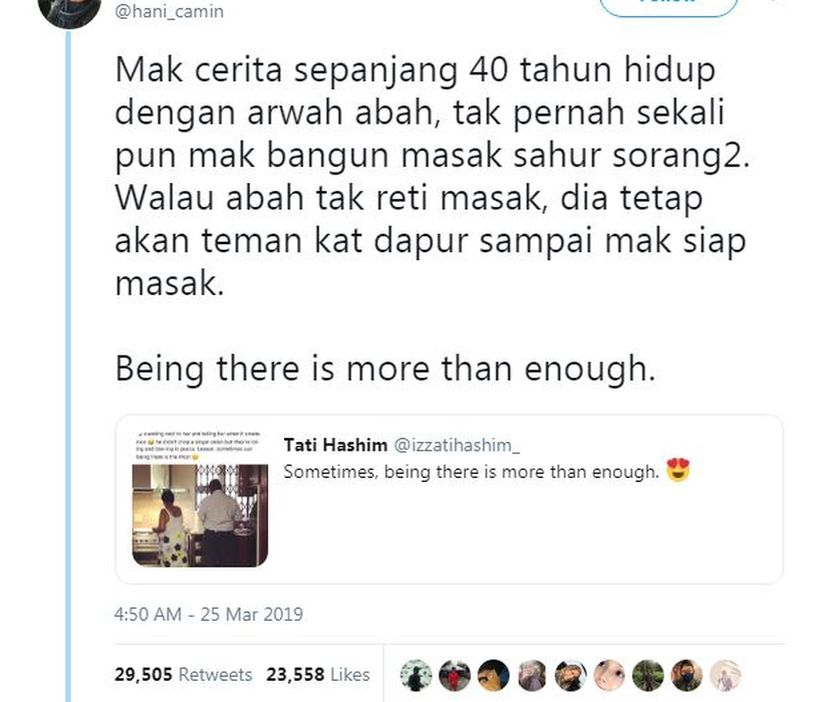Open the third liker avatar with cartoon face
This screenshot has height=702, width=830.
click(493, 676)
